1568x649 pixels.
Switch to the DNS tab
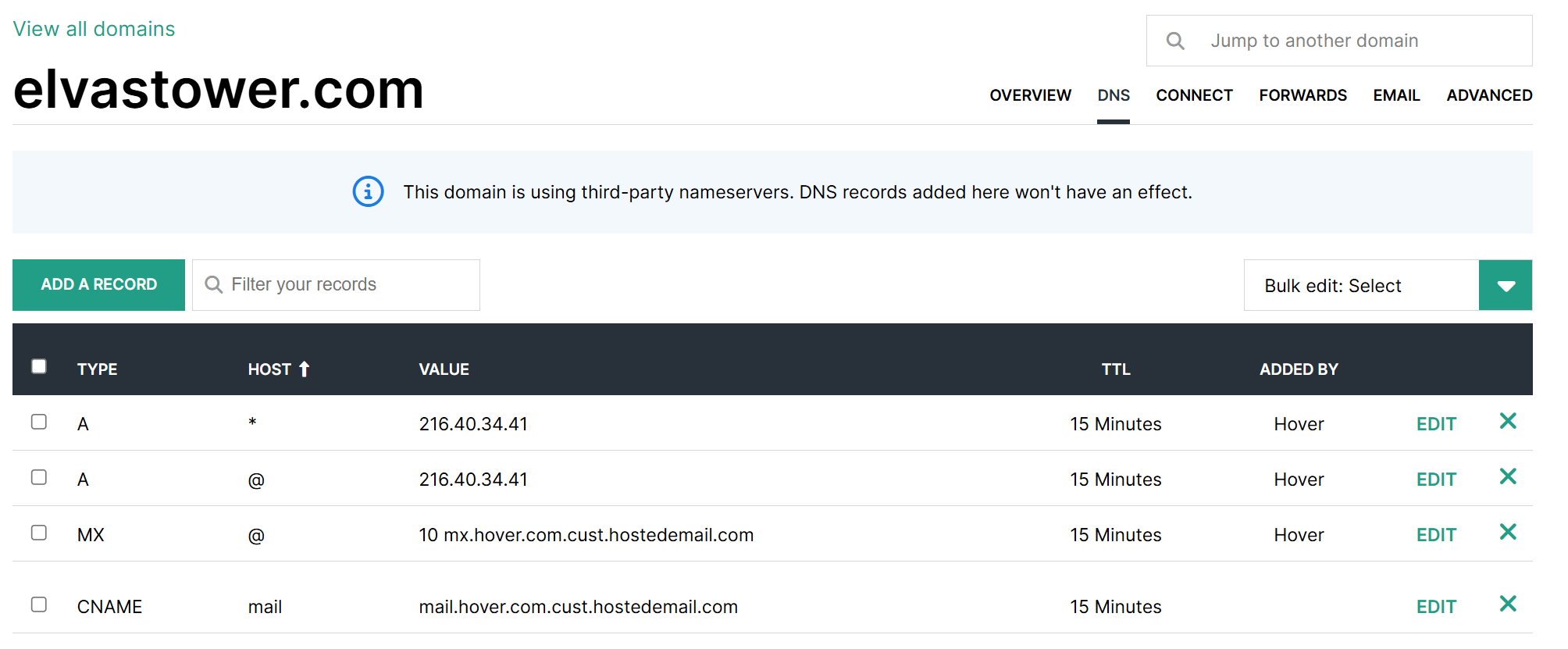click(1114, 95)
